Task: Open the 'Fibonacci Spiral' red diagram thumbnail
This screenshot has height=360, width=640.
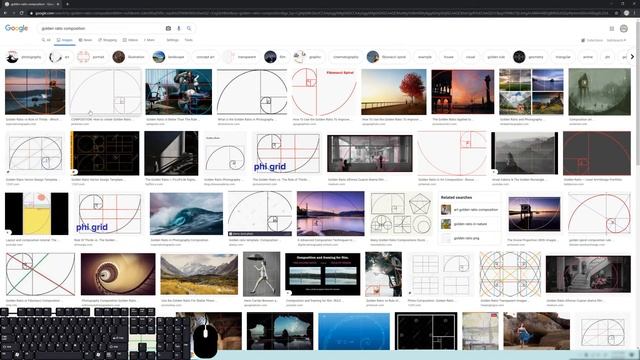Action: pyautogui.click(x=324, y=92)
